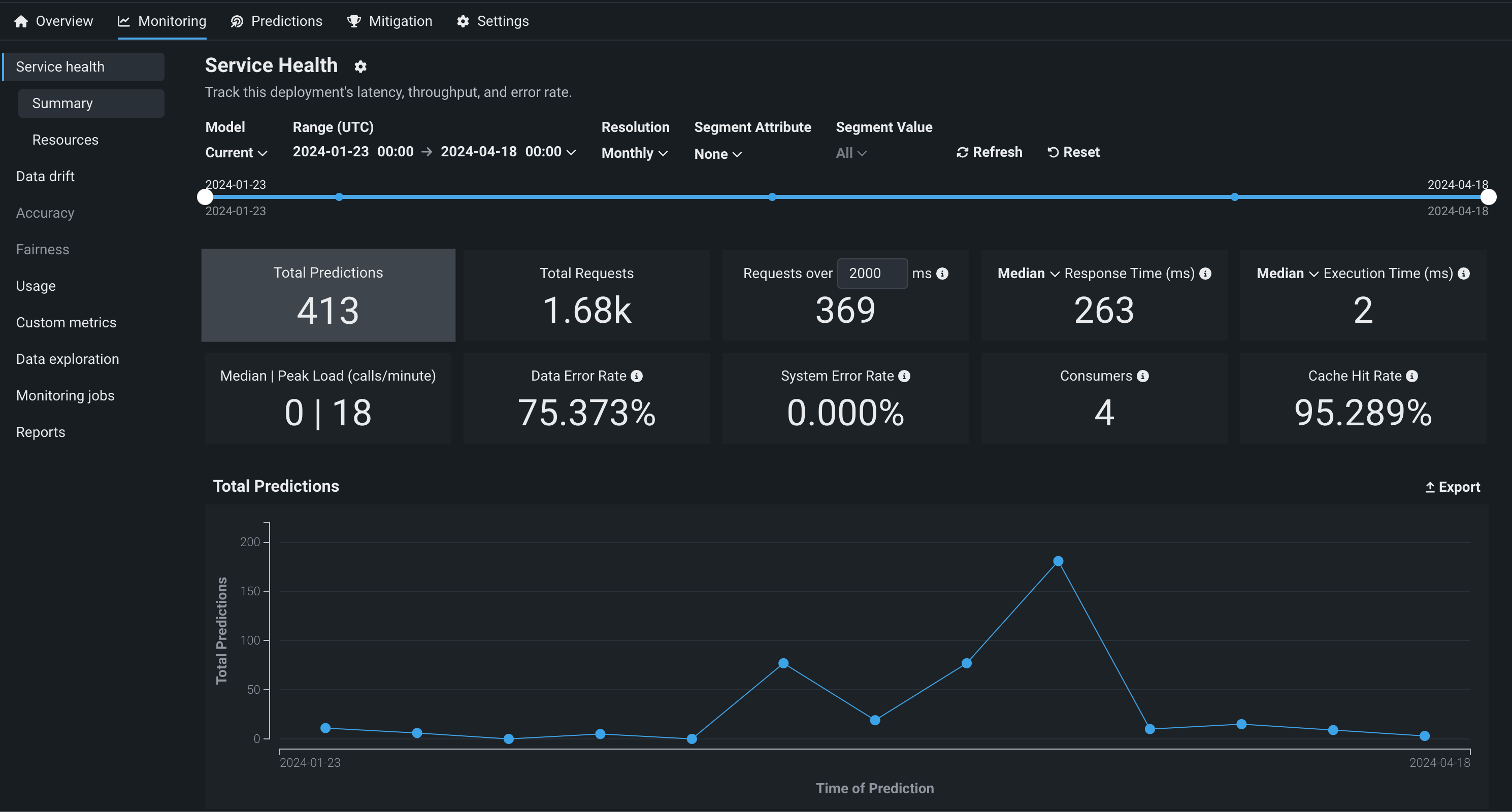Click the Requests over 2000 ms input field
This screenshot has width=1512, height=812.
coord(872,274)
